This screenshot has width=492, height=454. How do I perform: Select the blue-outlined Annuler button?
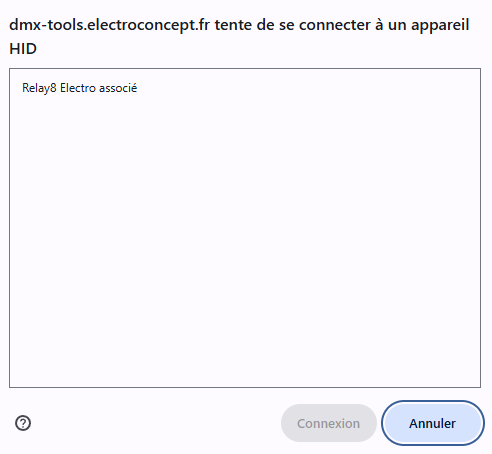432,423
